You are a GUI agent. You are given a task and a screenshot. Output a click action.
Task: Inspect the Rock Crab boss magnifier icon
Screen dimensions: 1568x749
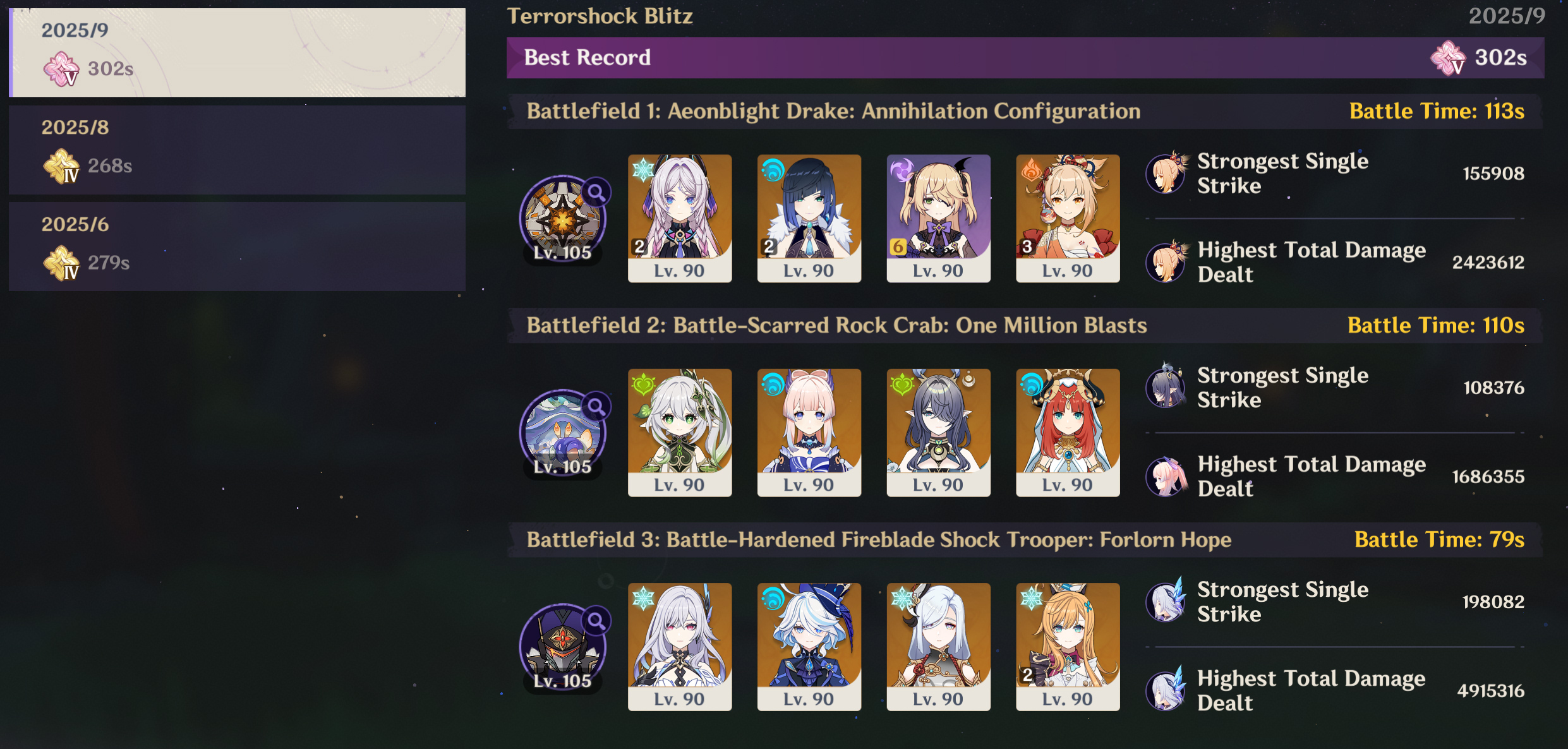(596, 406)
